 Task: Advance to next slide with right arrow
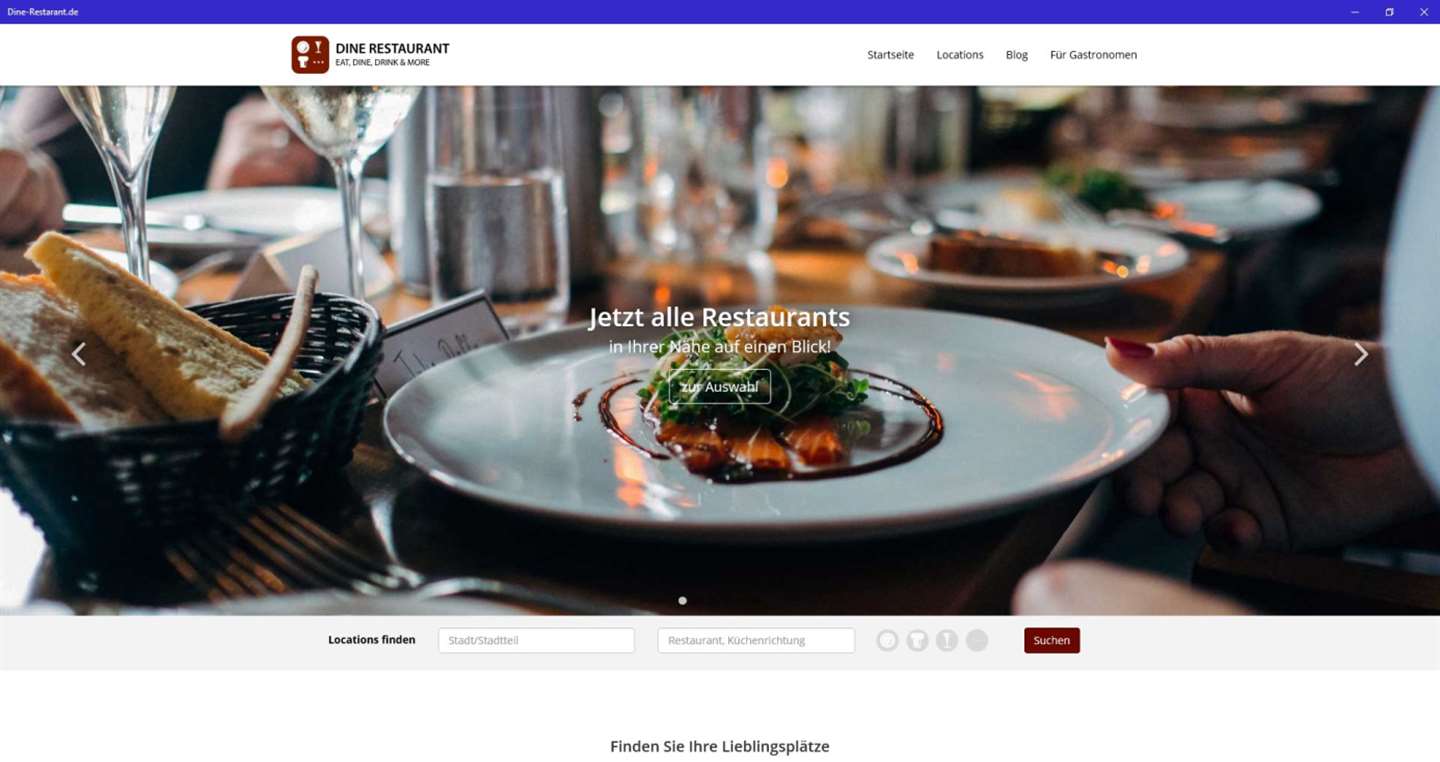point(1360,353)
